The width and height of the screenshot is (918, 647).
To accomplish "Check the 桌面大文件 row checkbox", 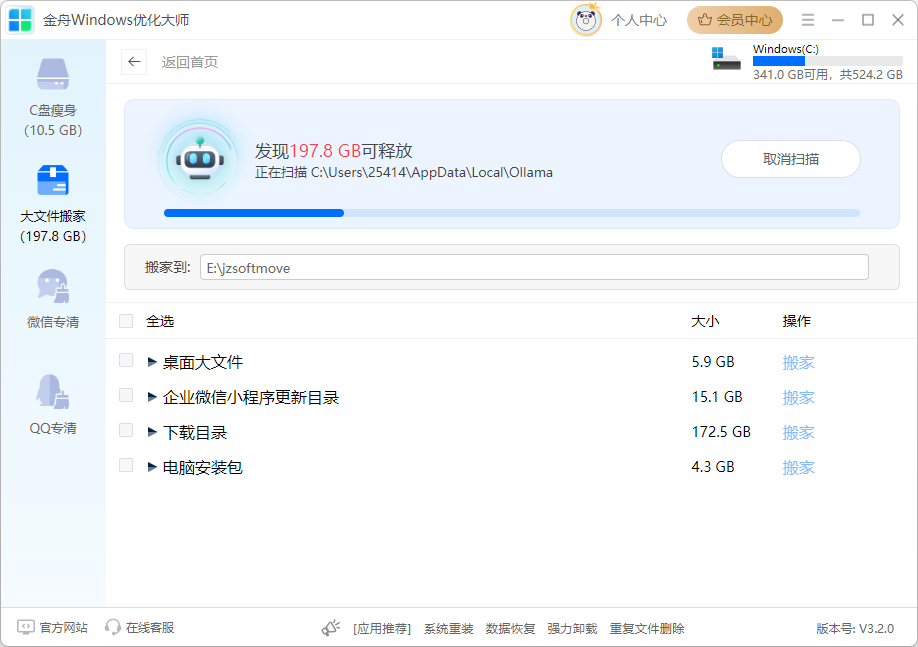I will pos(125,360).
